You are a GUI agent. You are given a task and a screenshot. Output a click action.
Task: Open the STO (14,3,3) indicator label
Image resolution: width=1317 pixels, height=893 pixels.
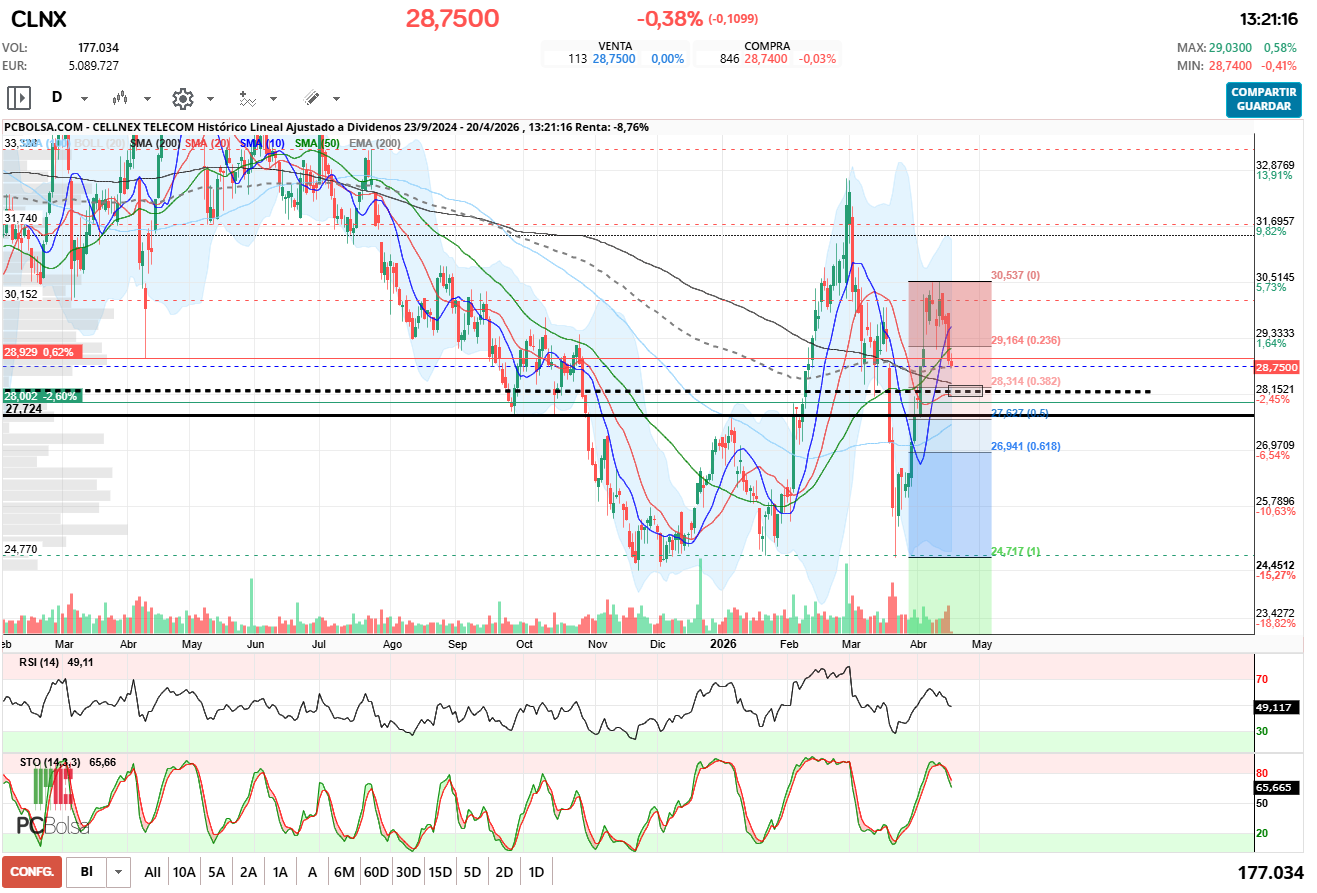click(52, 761)
